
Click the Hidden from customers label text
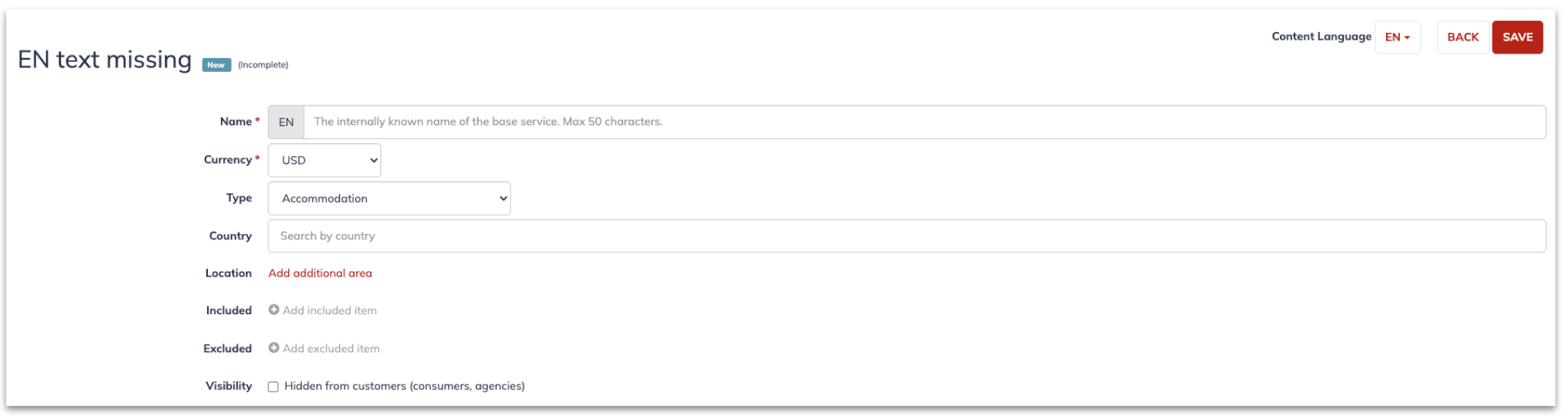coord(405,387)
